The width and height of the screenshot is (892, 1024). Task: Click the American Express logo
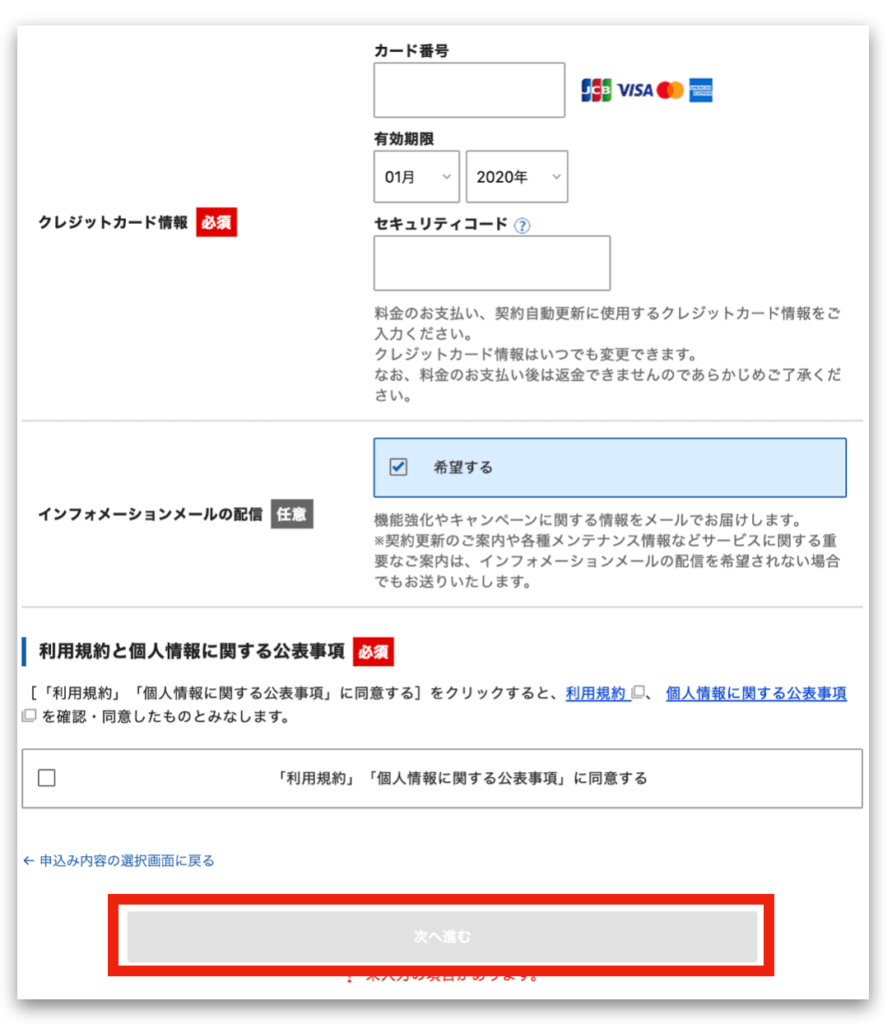701,90
